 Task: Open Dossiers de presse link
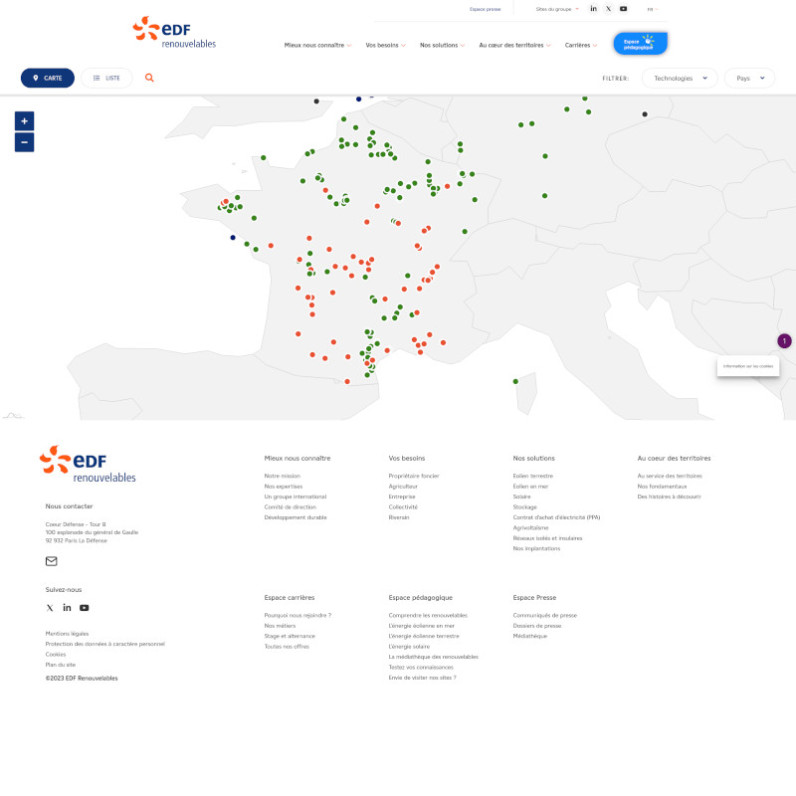[x=537, y=626]
